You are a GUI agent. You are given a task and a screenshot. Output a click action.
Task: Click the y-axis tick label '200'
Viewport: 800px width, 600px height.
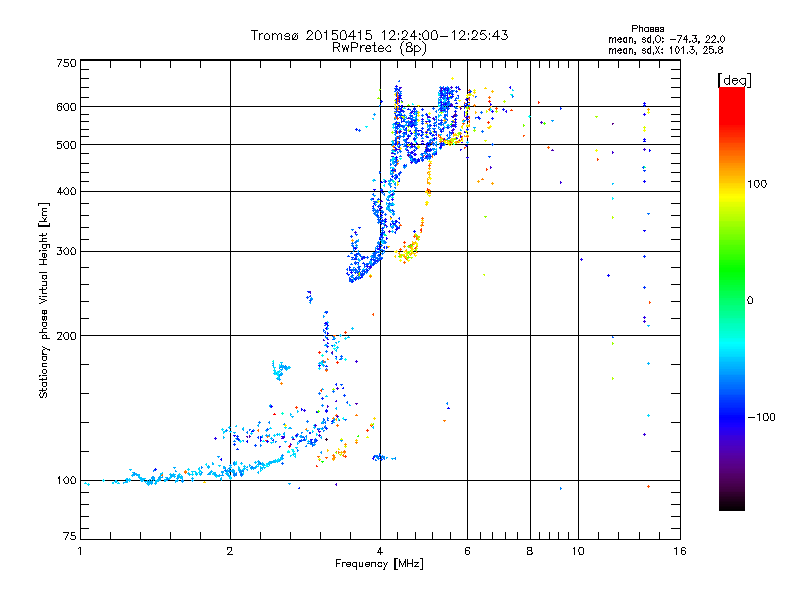(x=66, y=336)
